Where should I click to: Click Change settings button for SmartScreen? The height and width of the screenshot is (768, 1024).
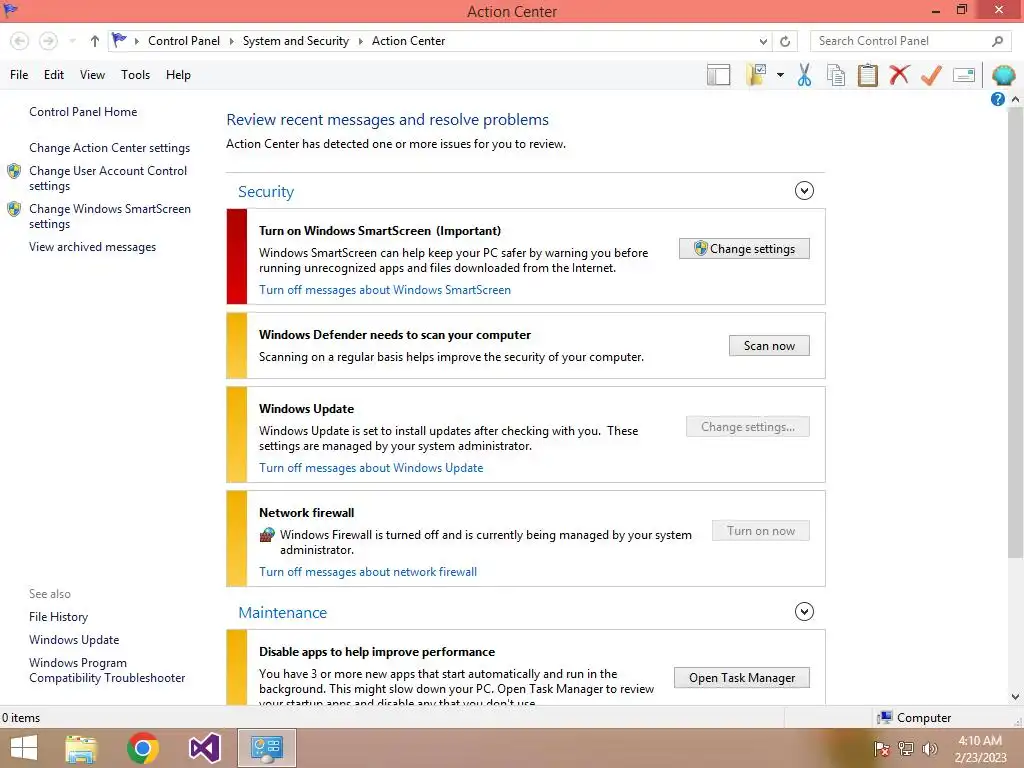[744, 249]
